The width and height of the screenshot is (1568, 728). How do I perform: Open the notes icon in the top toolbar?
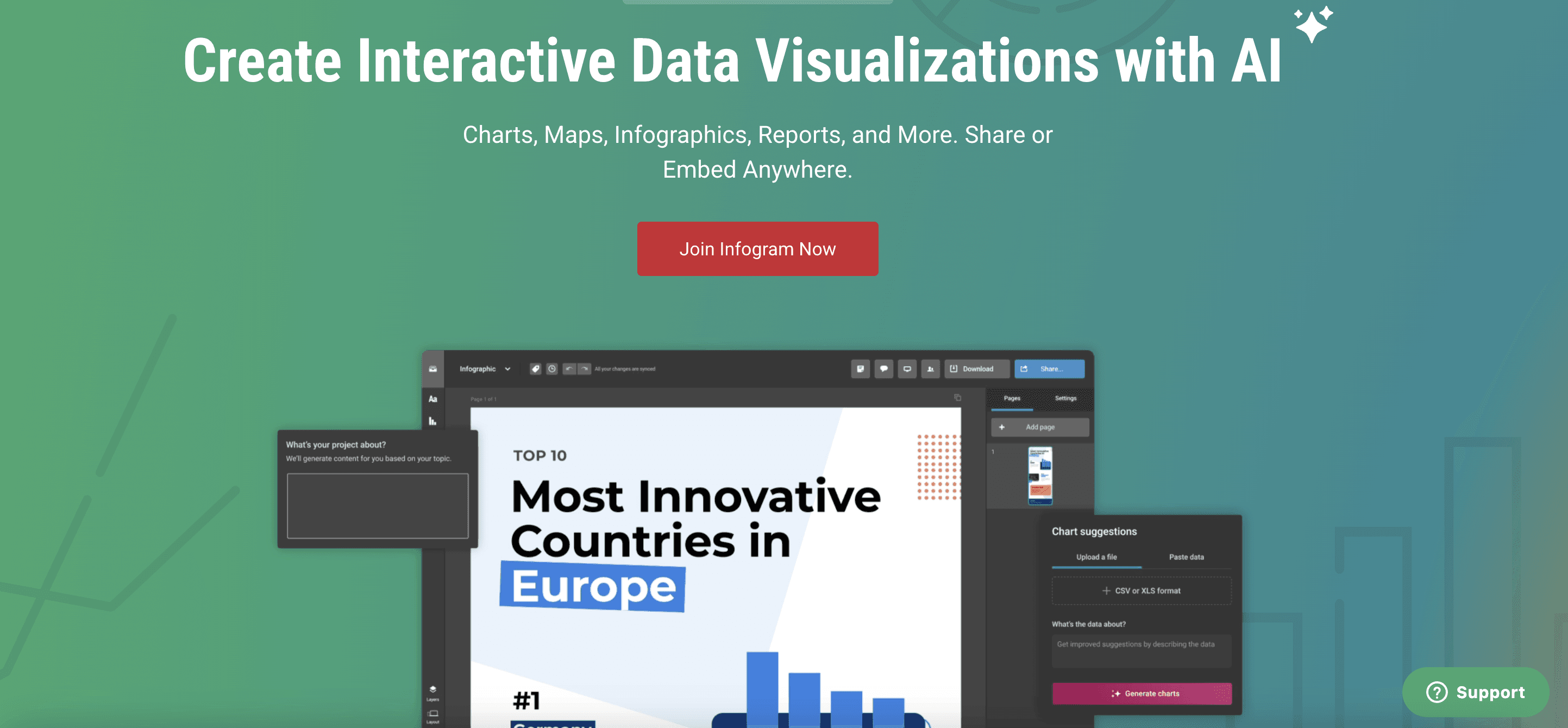[860, 369]
